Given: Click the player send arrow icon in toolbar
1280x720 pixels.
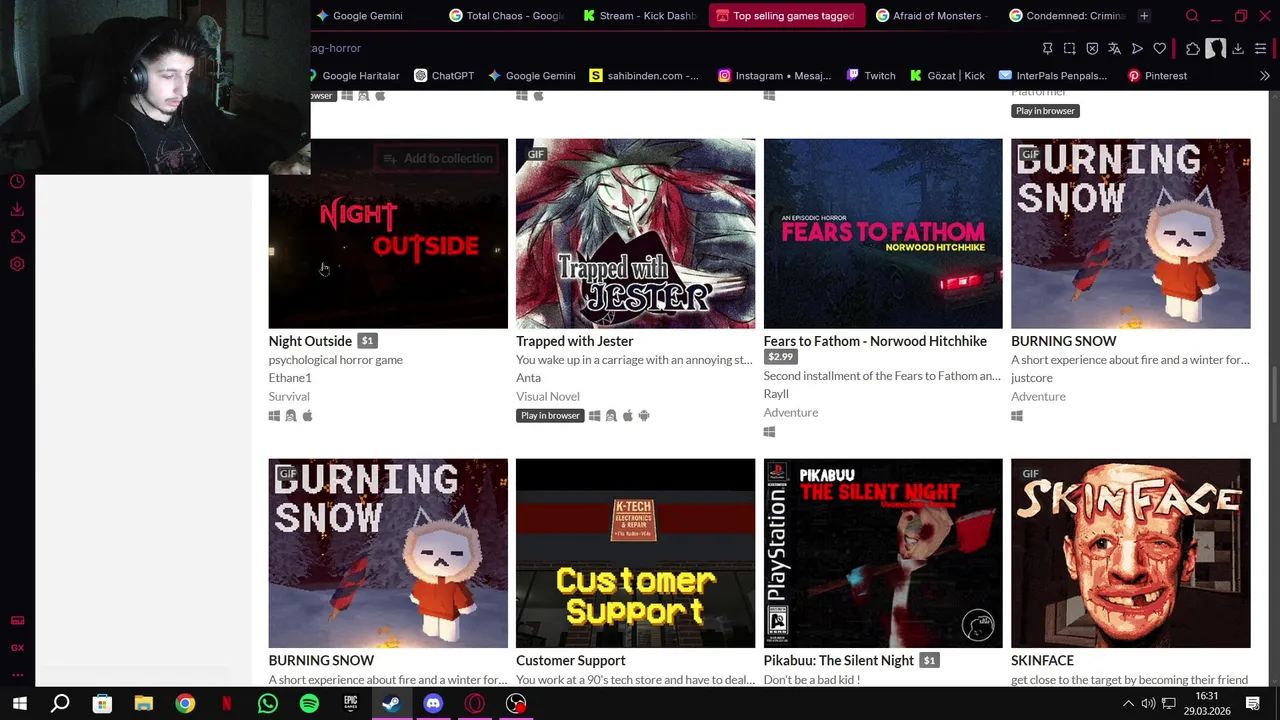Looking at the screenshot, I should tap(1137, 48).
